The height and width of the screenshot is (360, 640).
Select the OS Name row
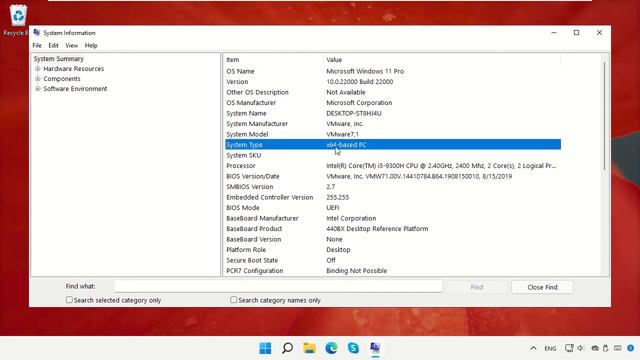393,71
